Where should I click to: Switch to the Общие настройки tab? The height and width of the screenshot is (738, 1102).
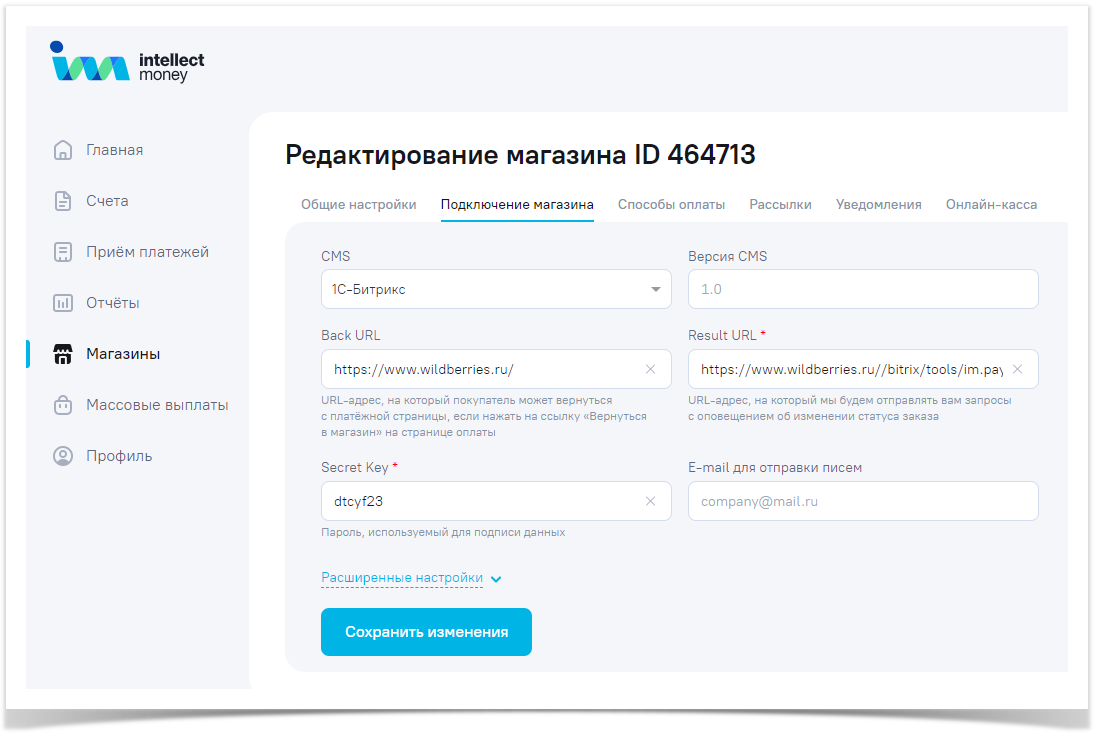pos(358,204)
